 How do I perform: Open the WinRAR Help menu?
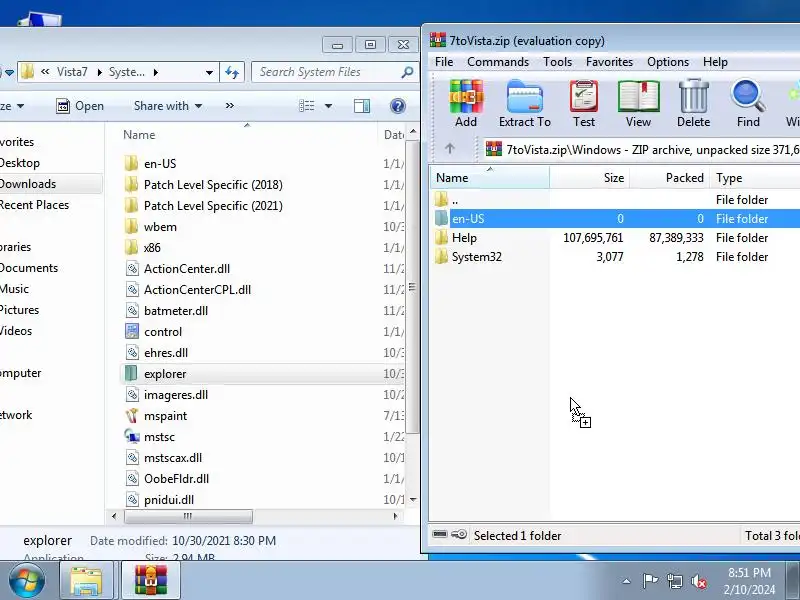pyautogui.click(x=715, y=62)
